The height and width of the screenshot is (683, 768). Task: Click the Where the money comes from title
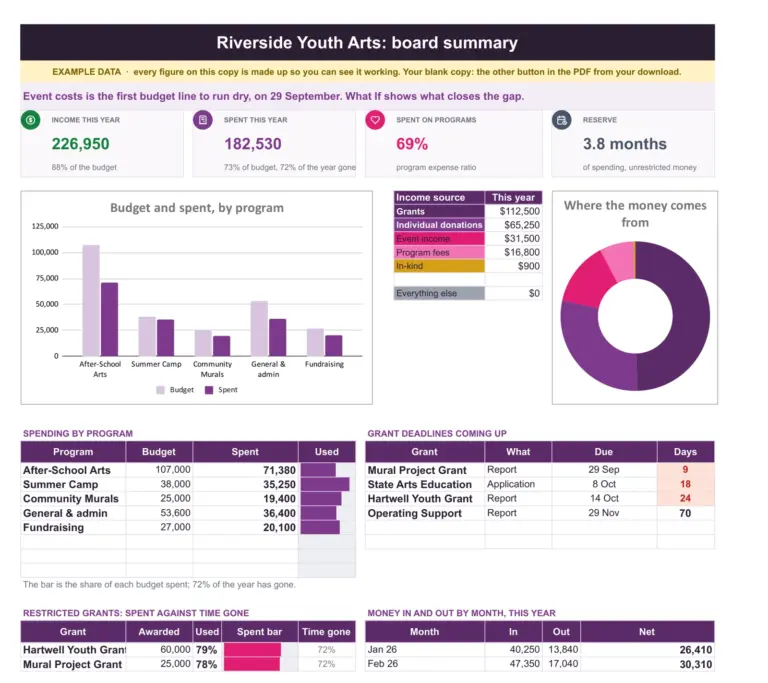coord(635,214)
